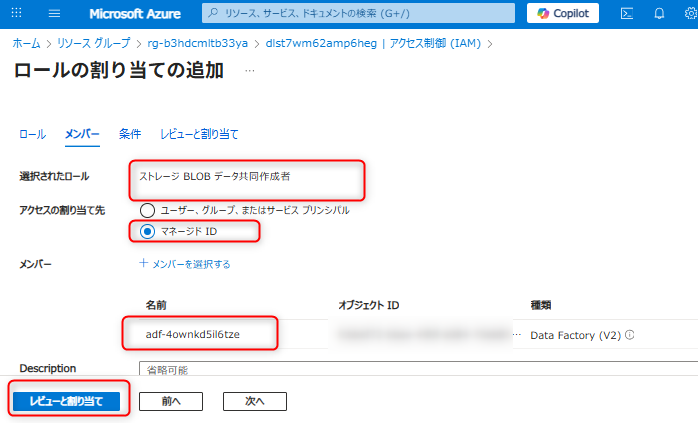Click the オブジェクト ID column header
698x423 pixels.
click(x=369, y=305)
